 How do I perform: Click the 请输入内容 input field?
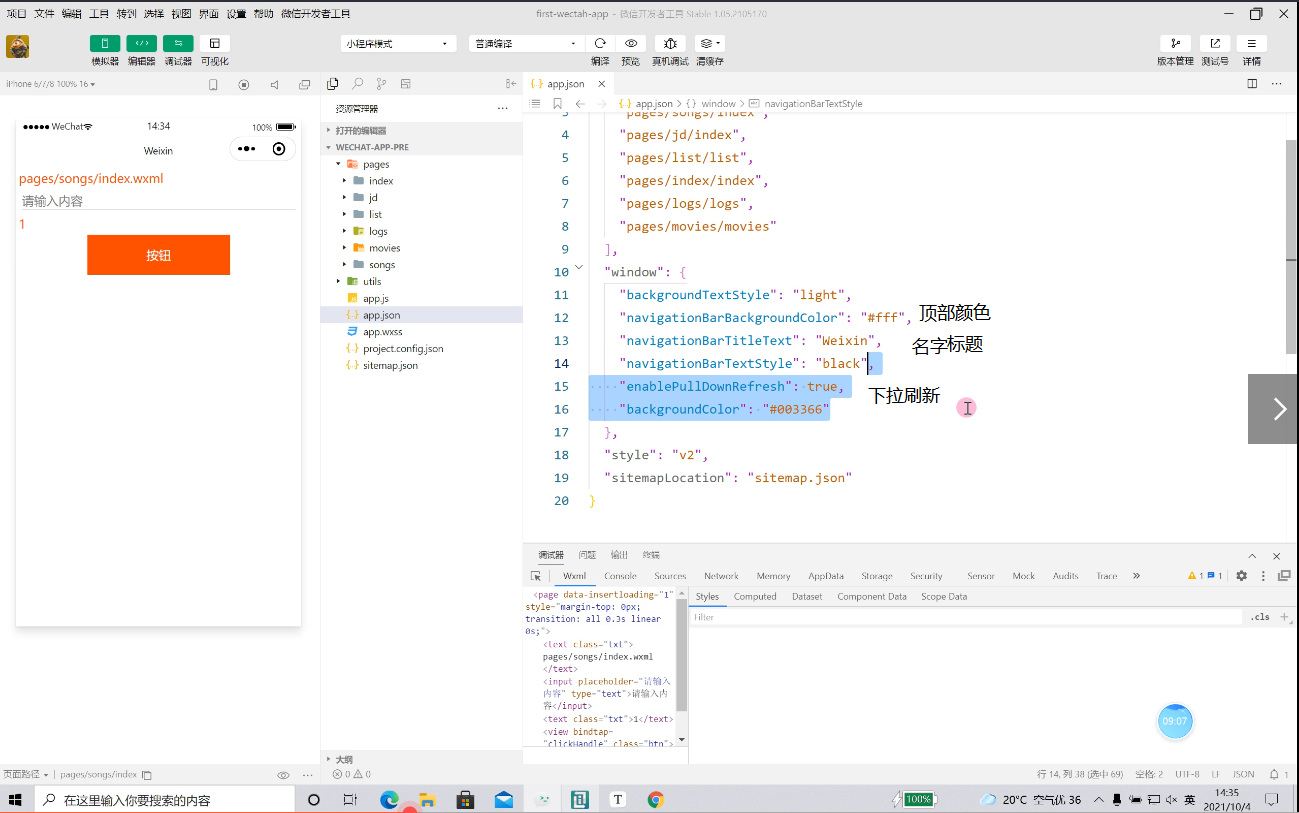tap(158, 201)
